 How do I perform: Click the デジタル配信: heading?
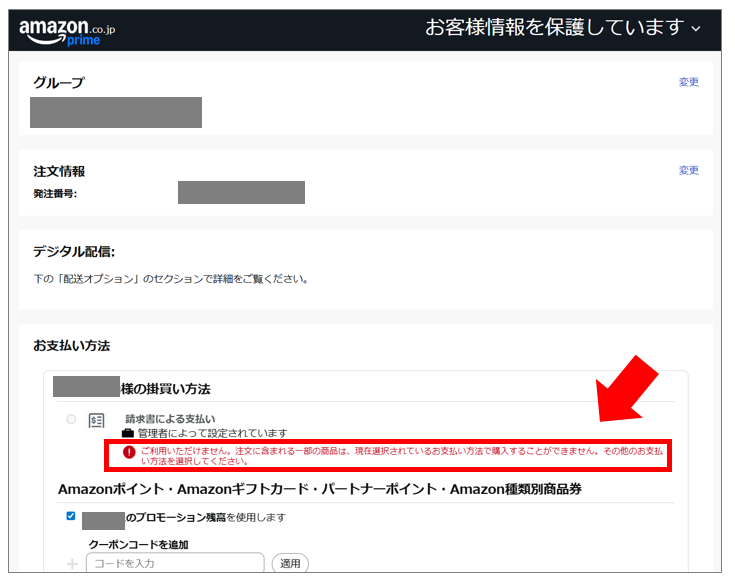pyautogui.click(x=74, y=252)
